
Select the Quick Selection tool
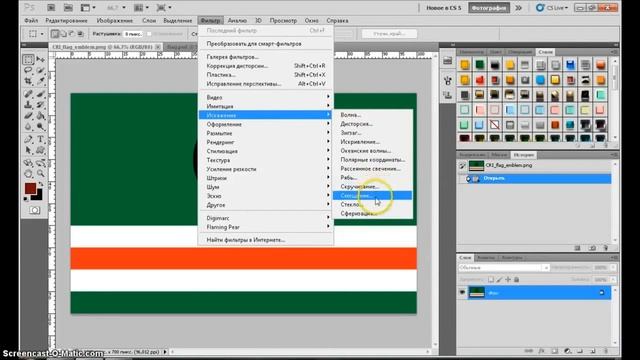(x=40, y=71)
